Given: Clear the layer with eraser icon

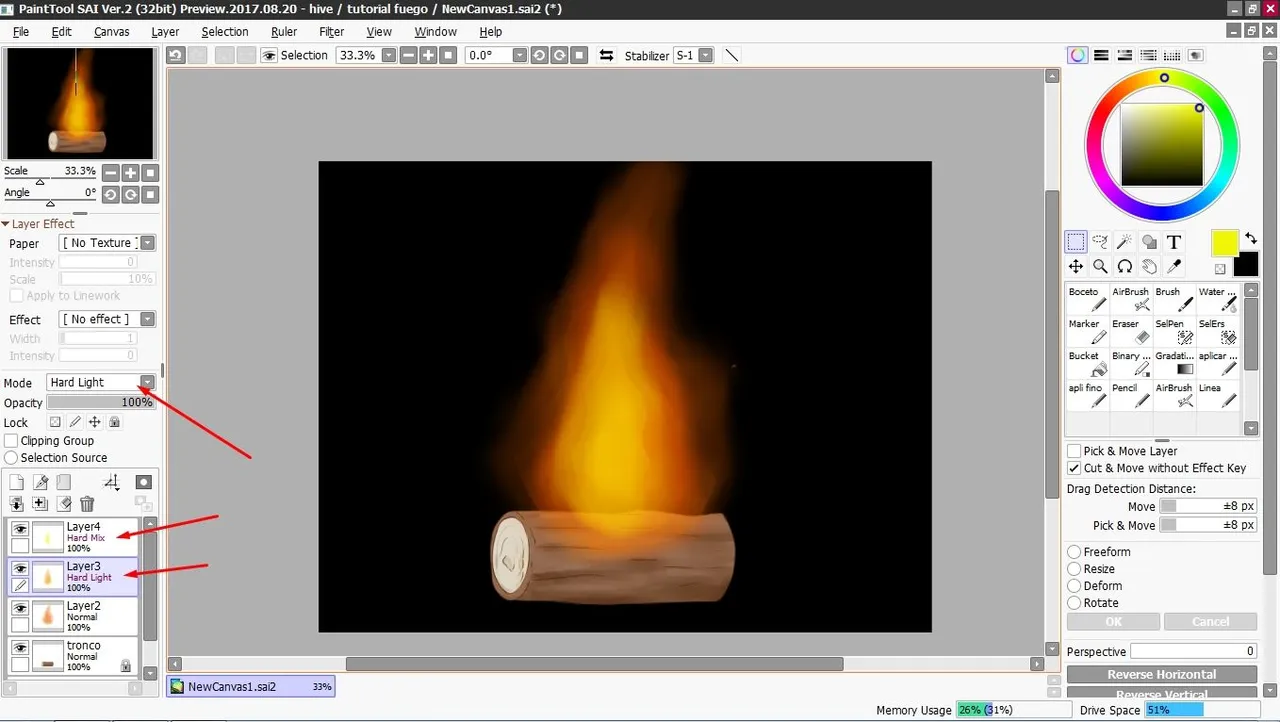Looking at the screenshot, I should click(x=64, y=505).
